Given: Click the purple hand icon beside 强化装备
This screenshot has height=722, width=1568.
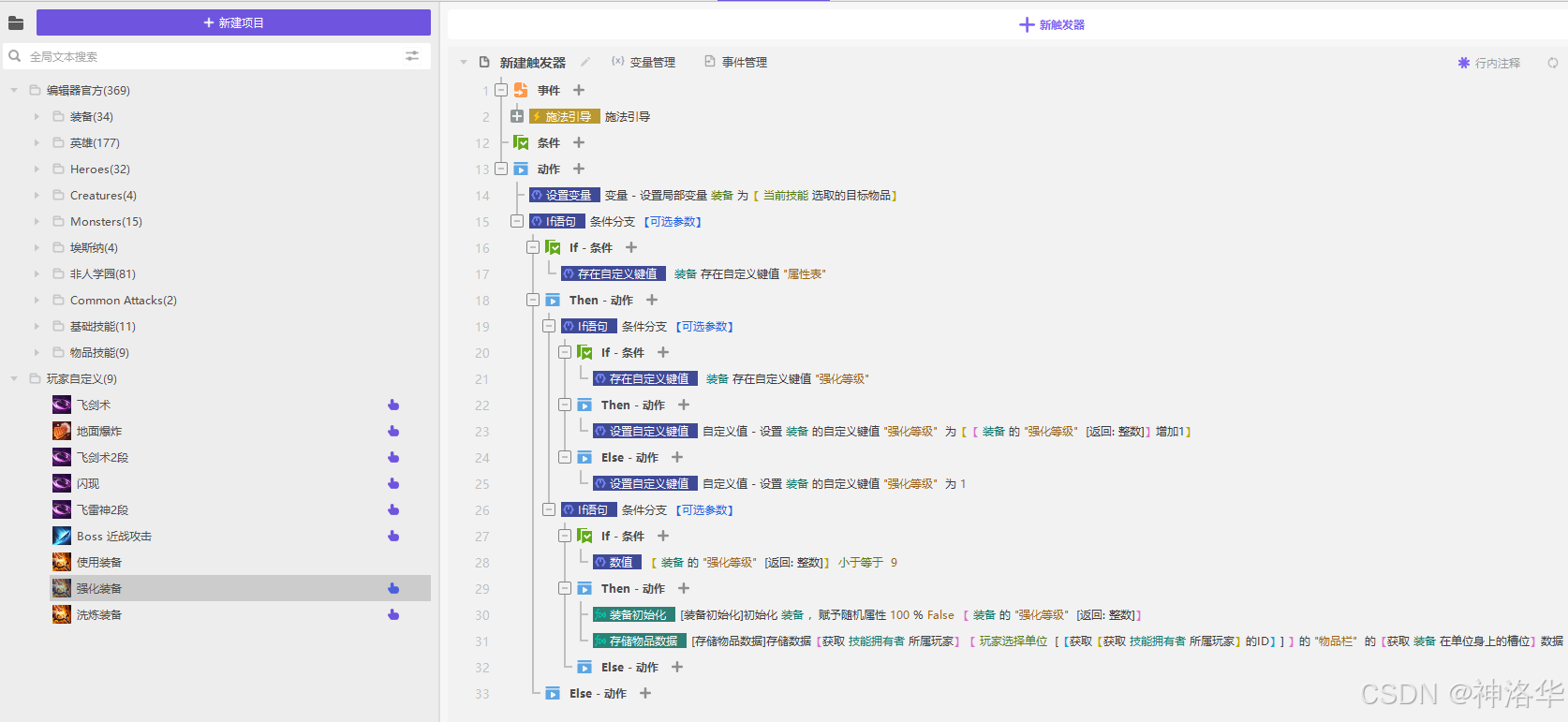Looking at the screenshot, I should tap(393, 588).
